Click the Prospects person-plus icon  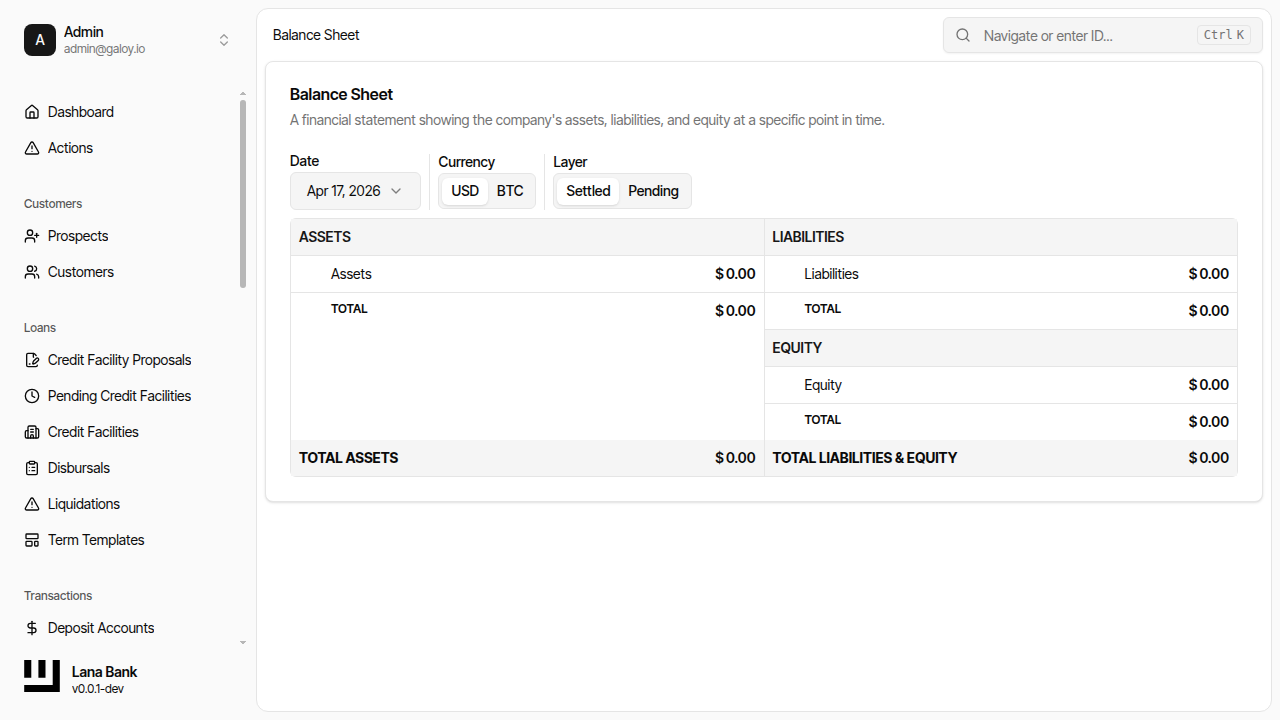pyautogui.click(x=32, y=236)
